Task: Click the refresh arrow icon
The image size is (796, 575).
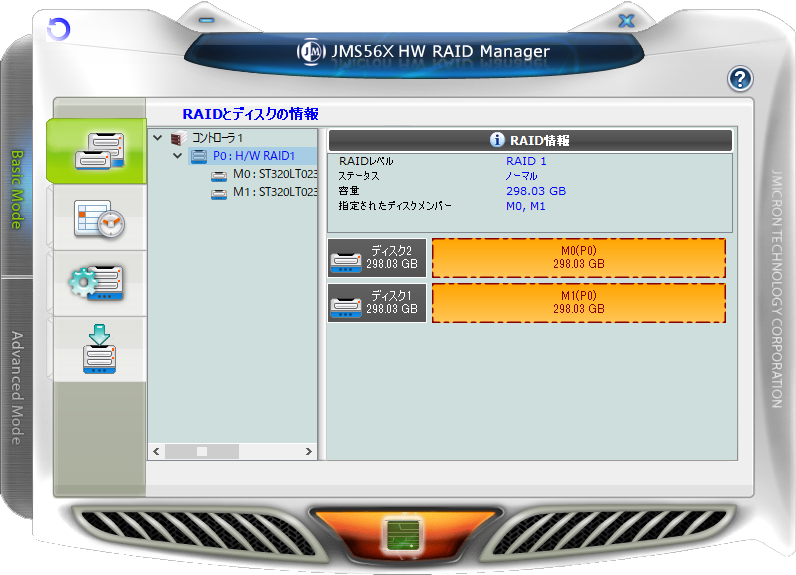Action: (58, 29)
